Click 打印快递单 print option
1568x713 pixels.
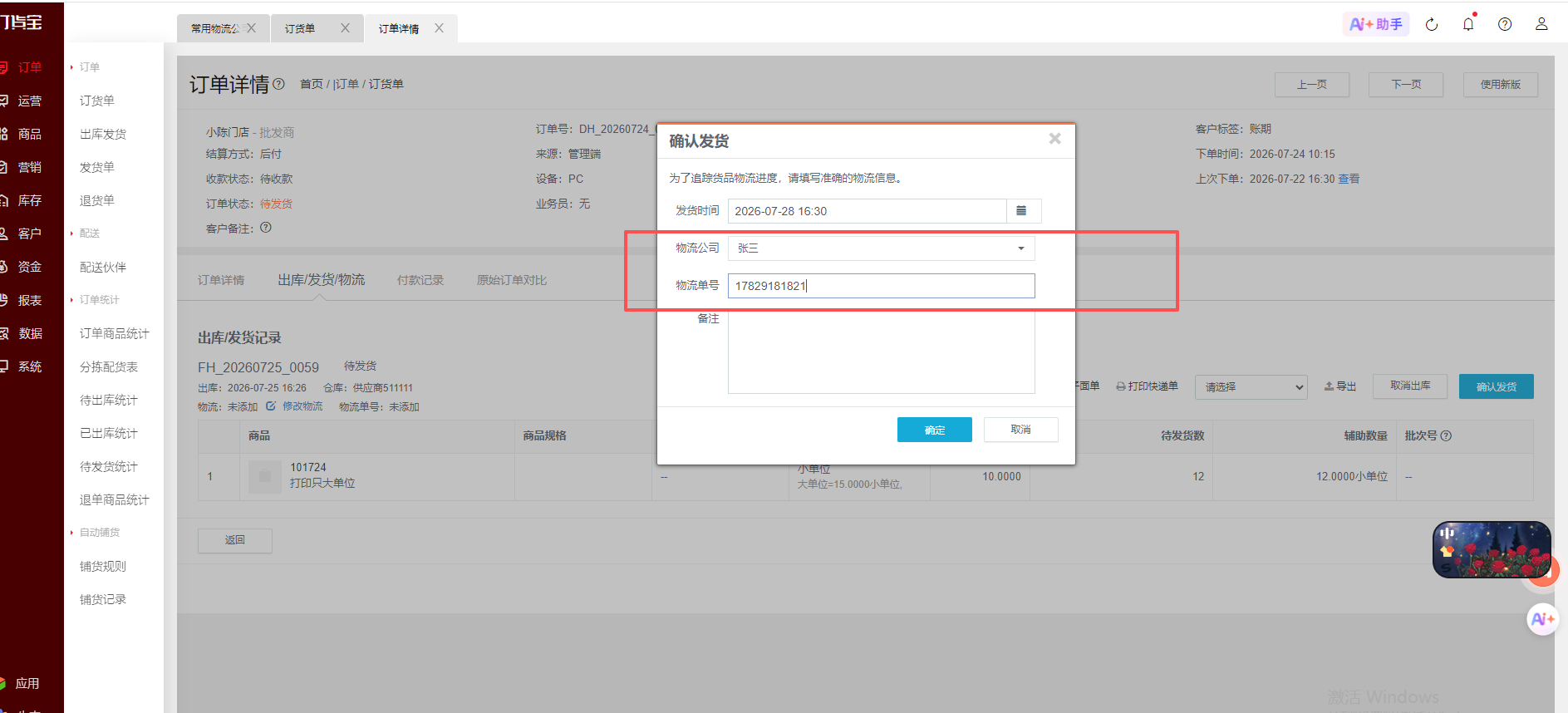tap(1147, 386)
